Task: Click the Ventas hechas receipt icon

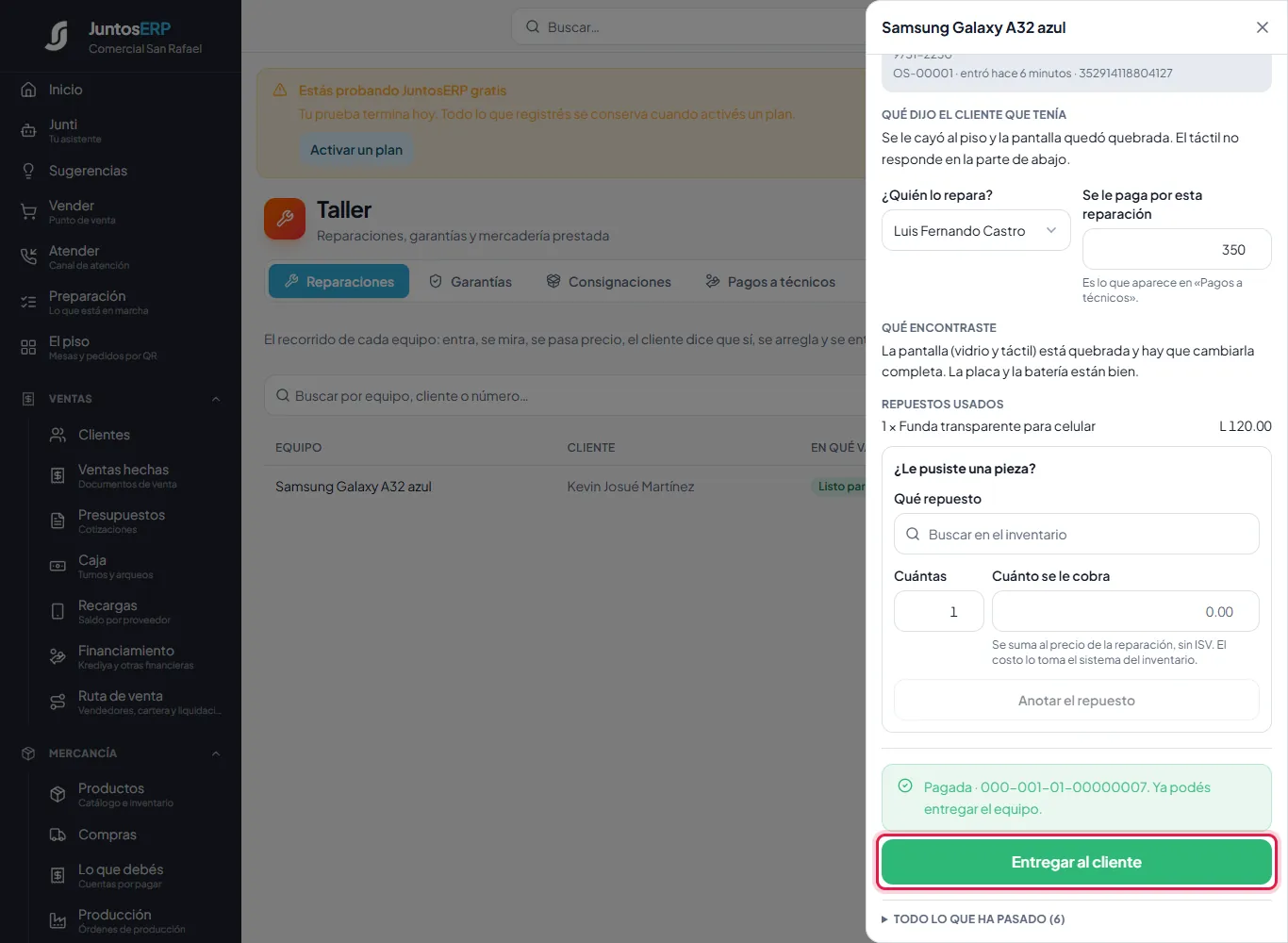Action: tap(58, 475)
